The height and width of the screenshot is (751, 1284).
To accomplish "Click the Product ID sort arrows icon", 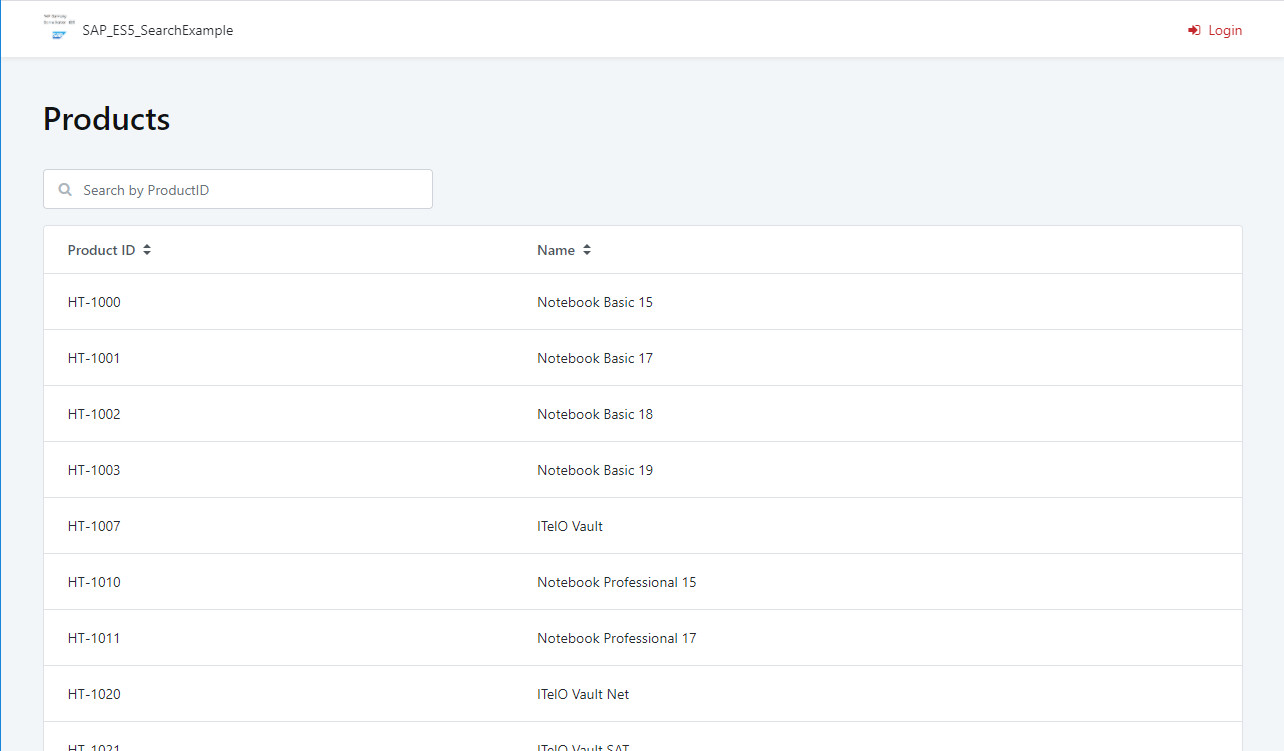I will click(147, 250).
